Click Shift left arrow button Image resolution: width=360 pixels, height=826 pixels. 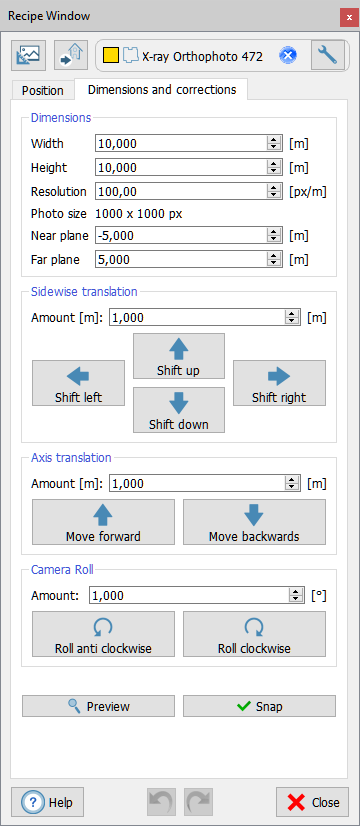[79, 383]
